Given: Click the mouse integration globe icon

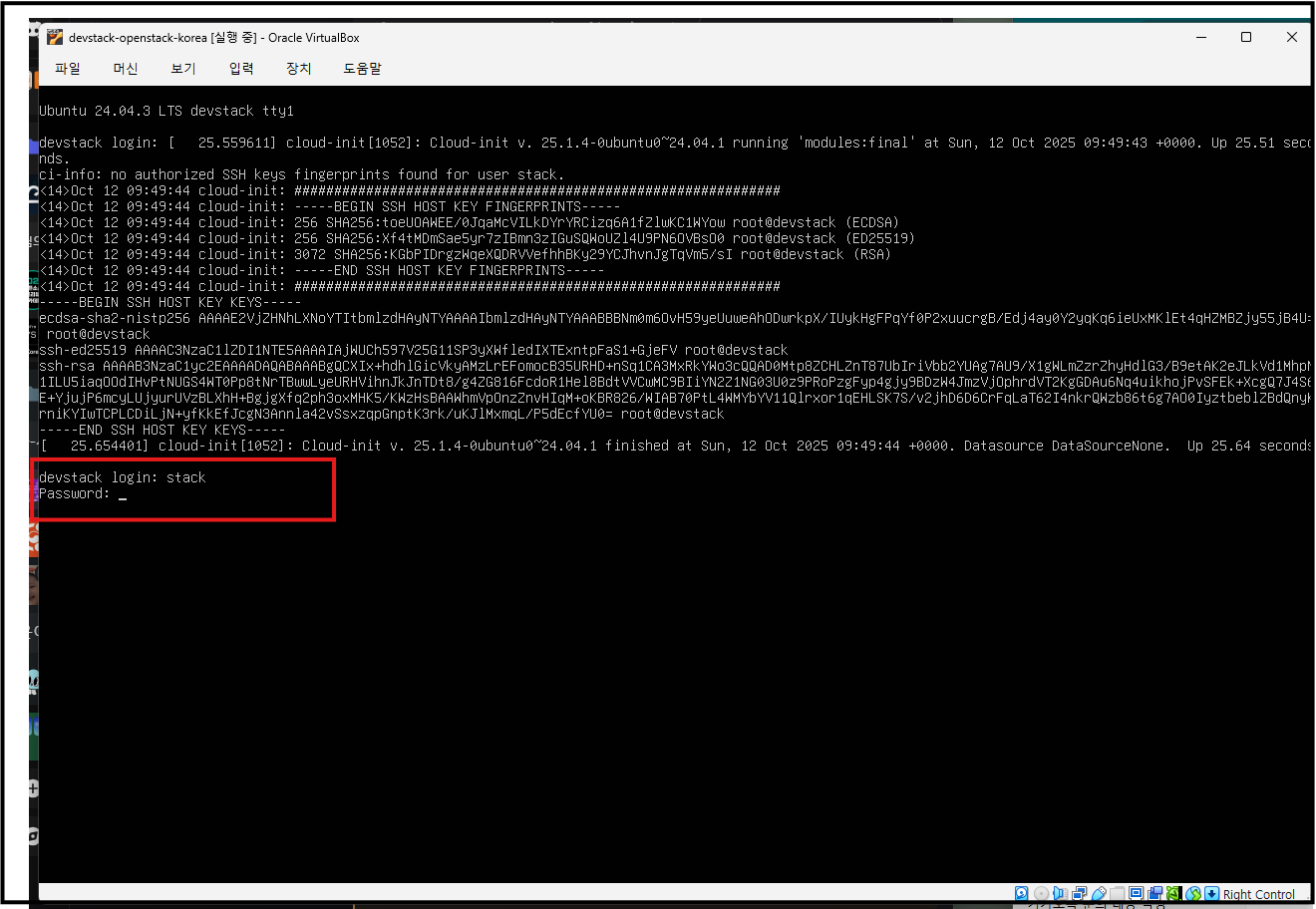Looking at the screenshot, I should [x=1192, y=893].
